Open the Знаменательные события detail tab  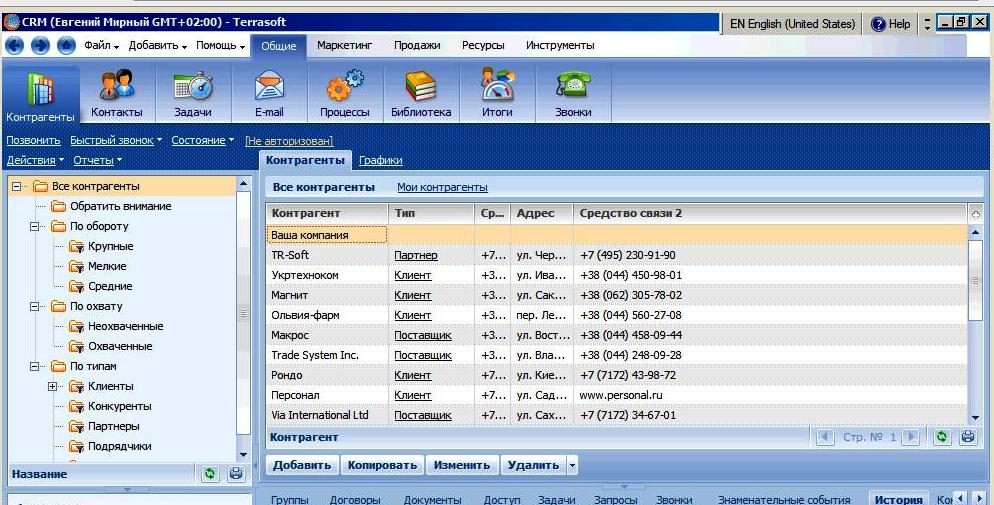pyautogui.click(x=784, y=499)
